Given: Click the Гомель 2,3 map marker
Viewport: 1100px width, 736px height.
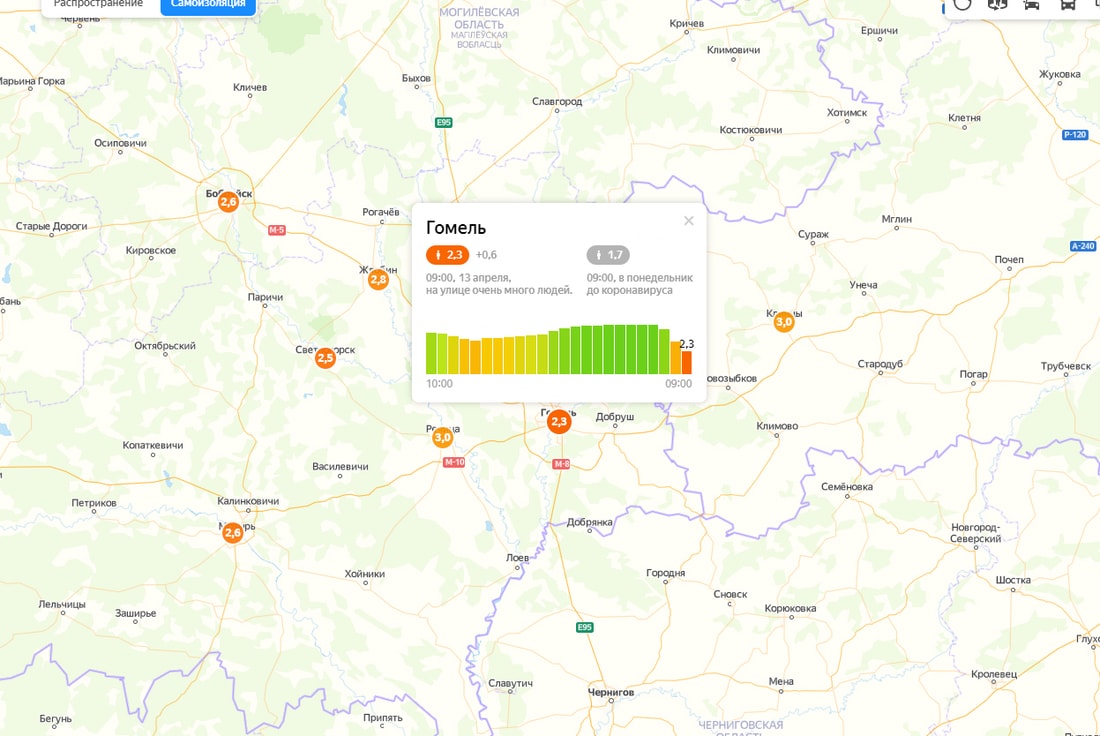Looking at the screenshot, I should 559,422.
